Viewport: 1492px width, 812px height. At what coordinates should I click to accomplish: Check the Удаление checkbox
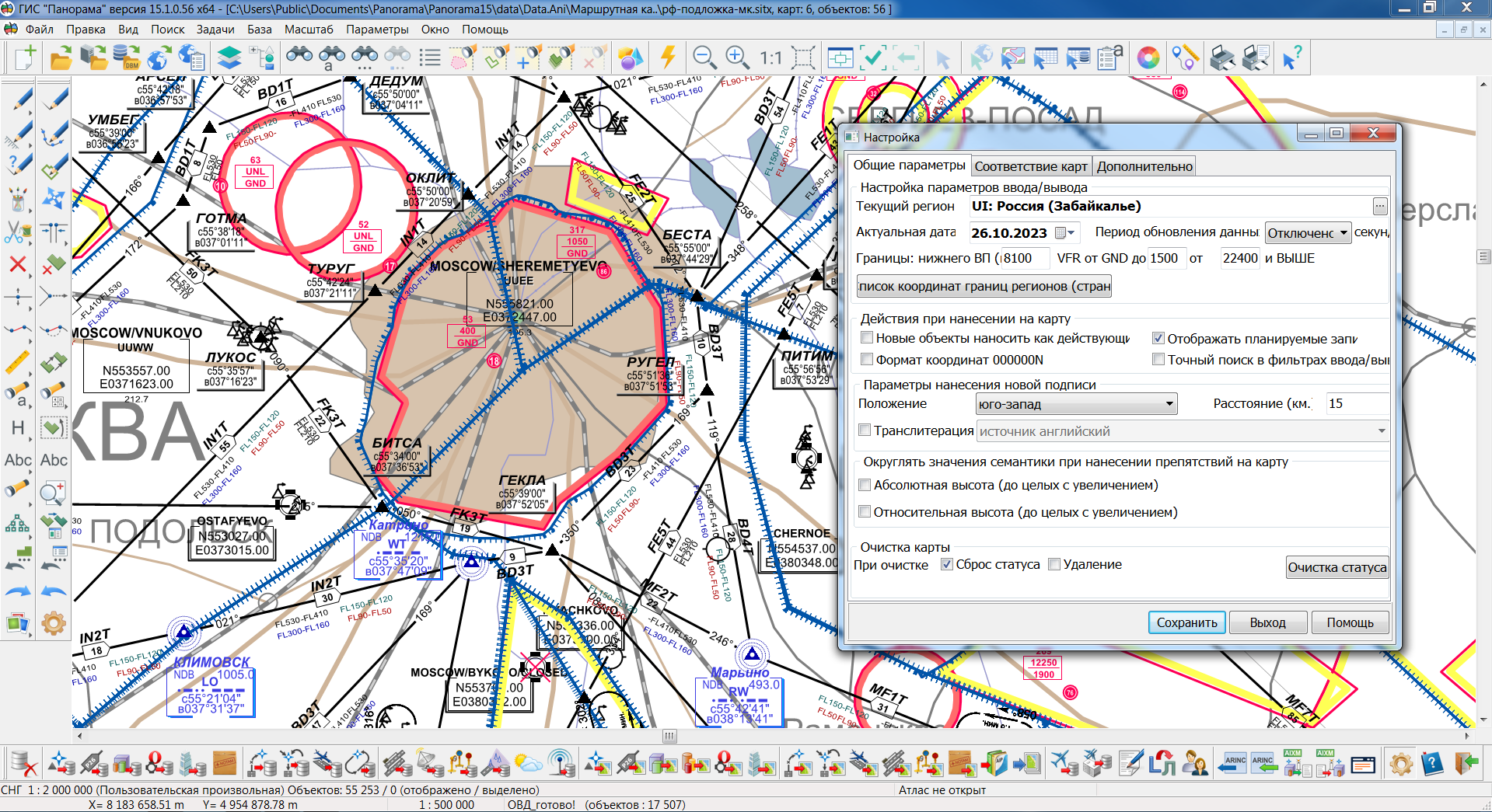[x=1054, y=564]
